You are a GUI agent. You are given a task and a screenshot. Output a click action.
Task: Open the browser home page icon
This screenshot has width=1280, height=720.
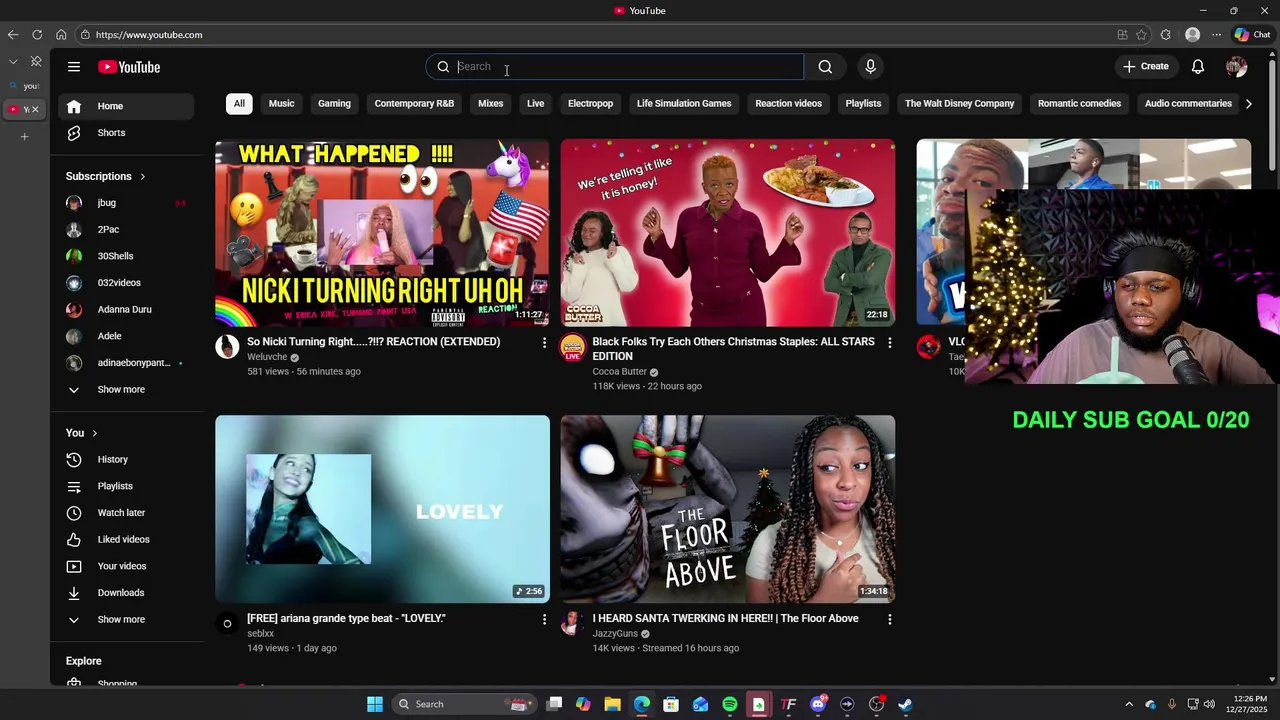[61, 35]
